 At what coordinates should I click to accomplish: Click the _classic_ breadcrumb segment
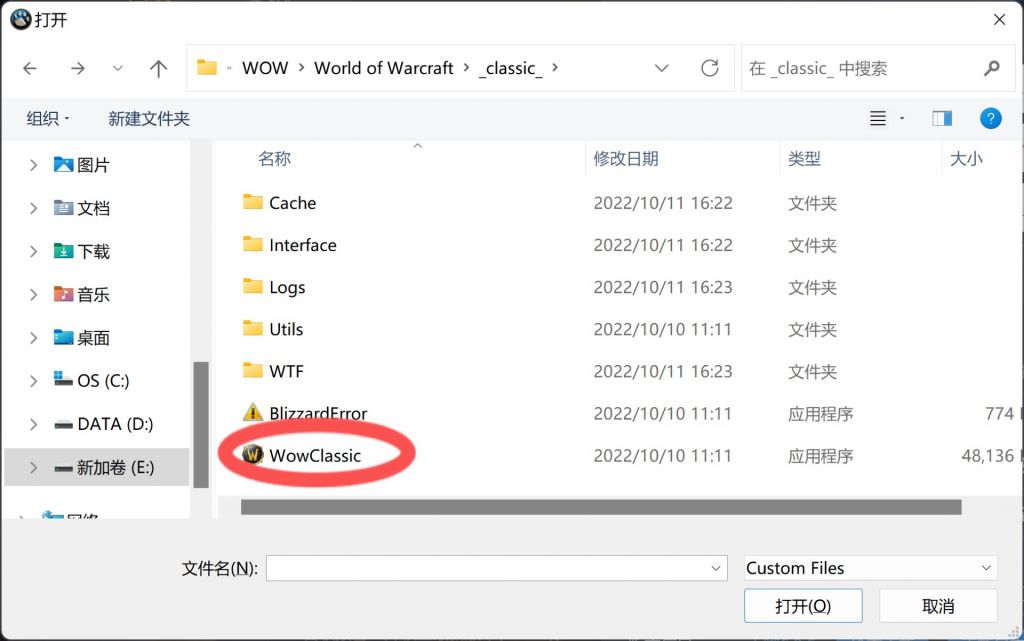coord(510,68)
